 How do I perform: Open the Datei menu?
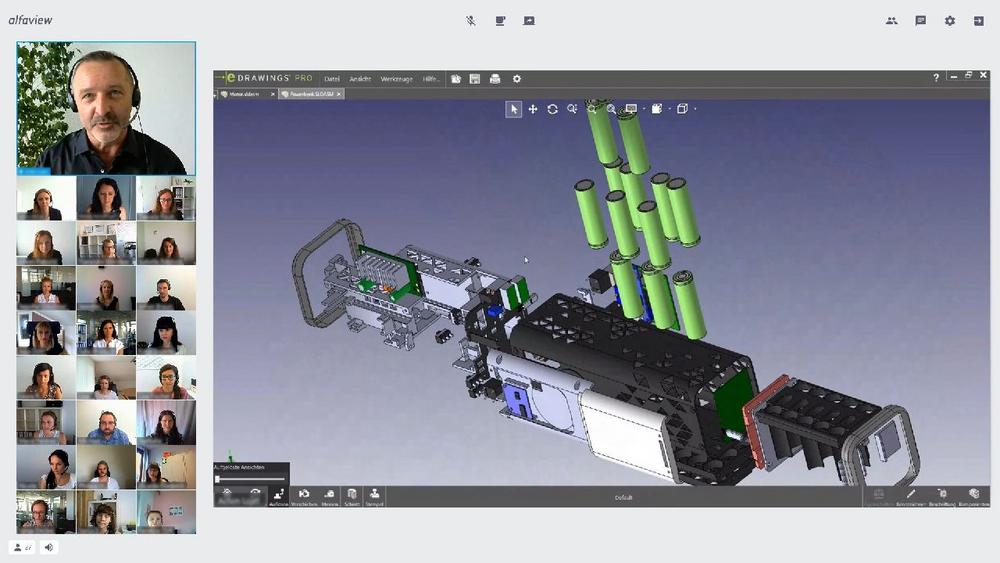click(332, 79)
